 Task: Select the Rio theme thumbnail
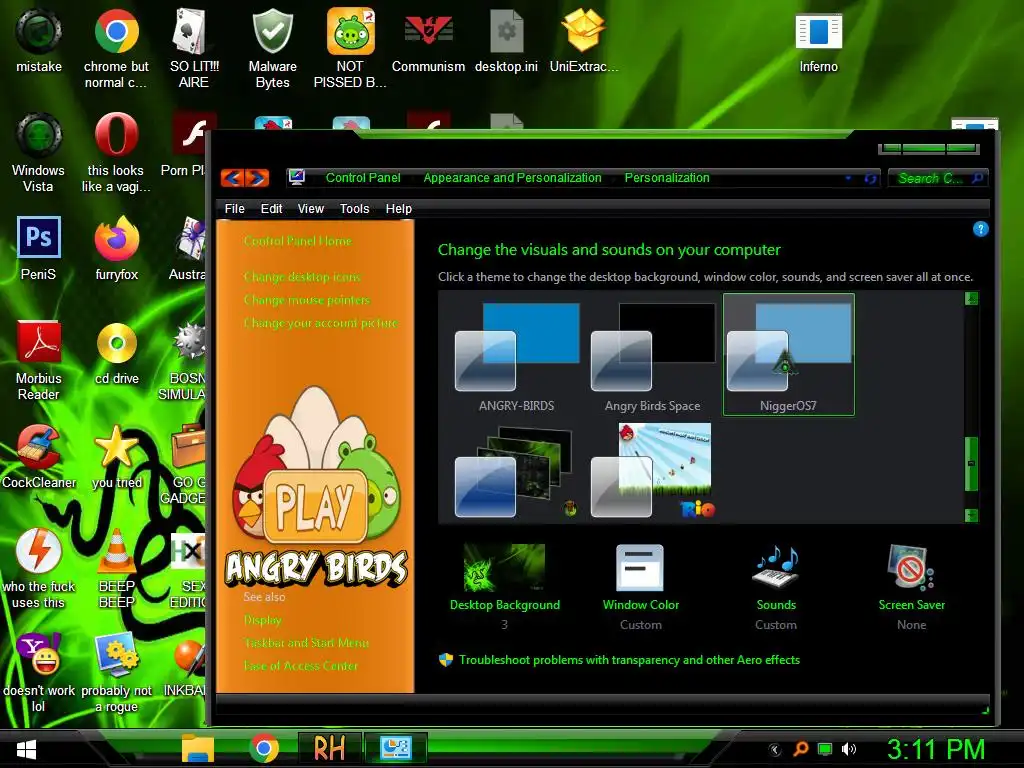pos(652,471)
